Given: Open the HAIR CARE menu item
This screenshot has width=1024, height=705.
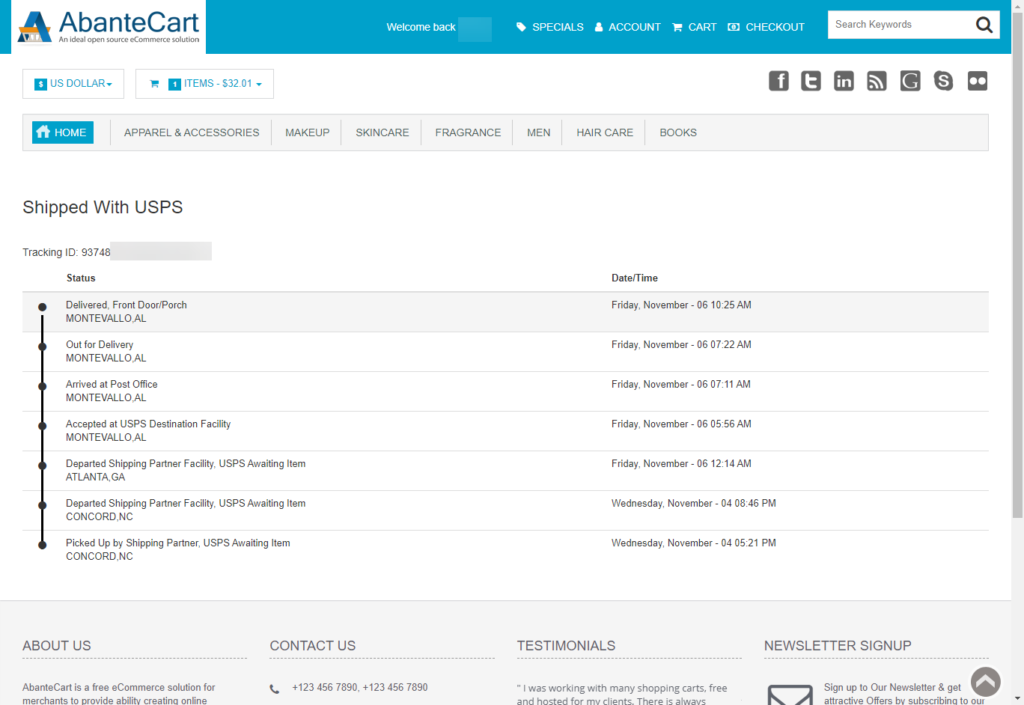Looking at the screenshot, I should (602, 132).
